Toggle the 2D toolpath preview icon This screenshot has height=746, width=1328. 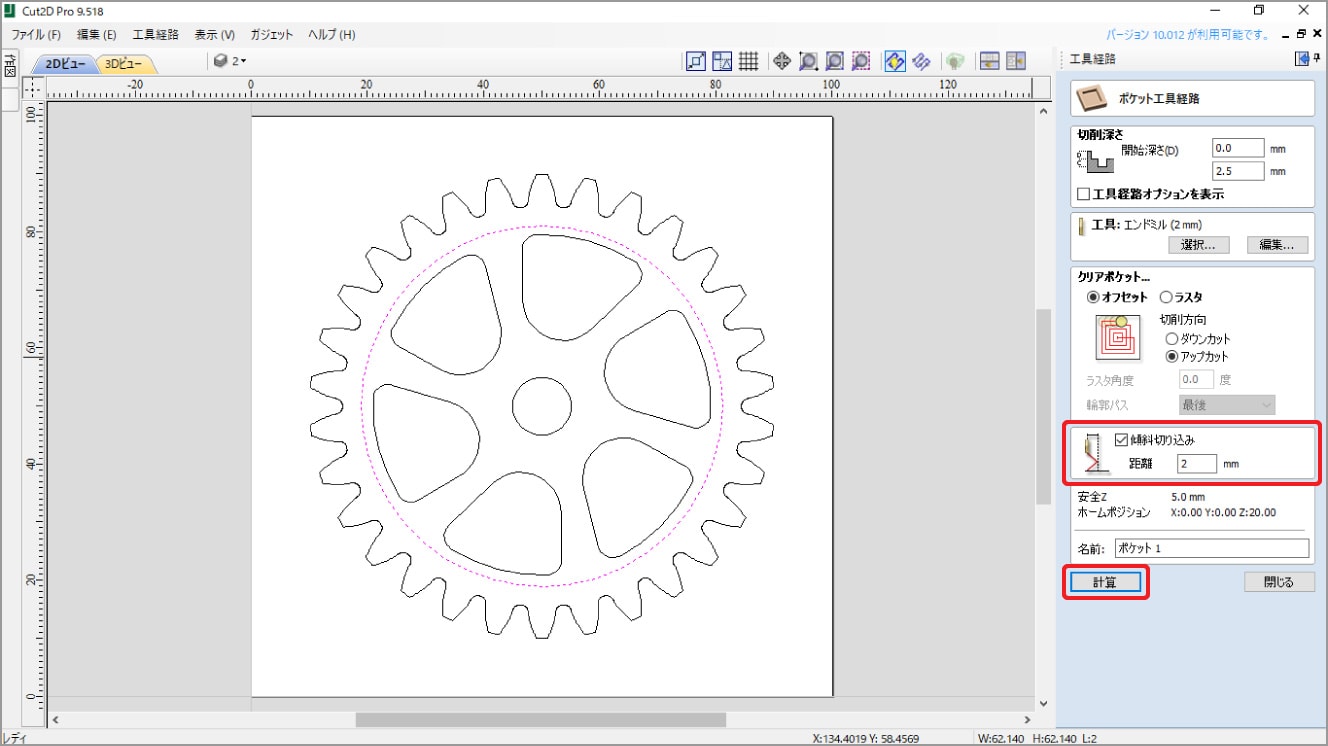[x=895, y=61]
